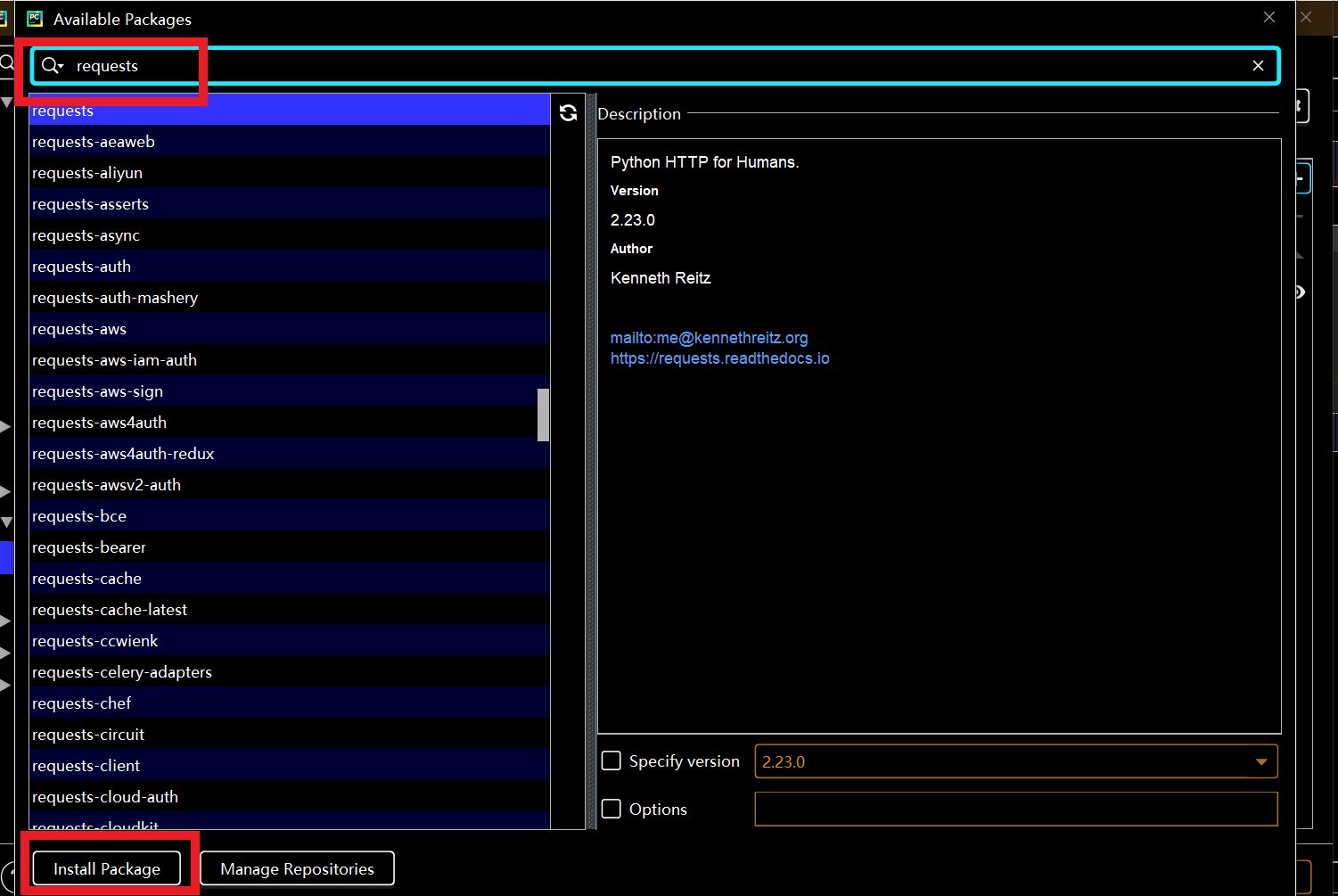Click the search magnifier icon in package search
1338x896 pixels.
click(x=53, y=66)
